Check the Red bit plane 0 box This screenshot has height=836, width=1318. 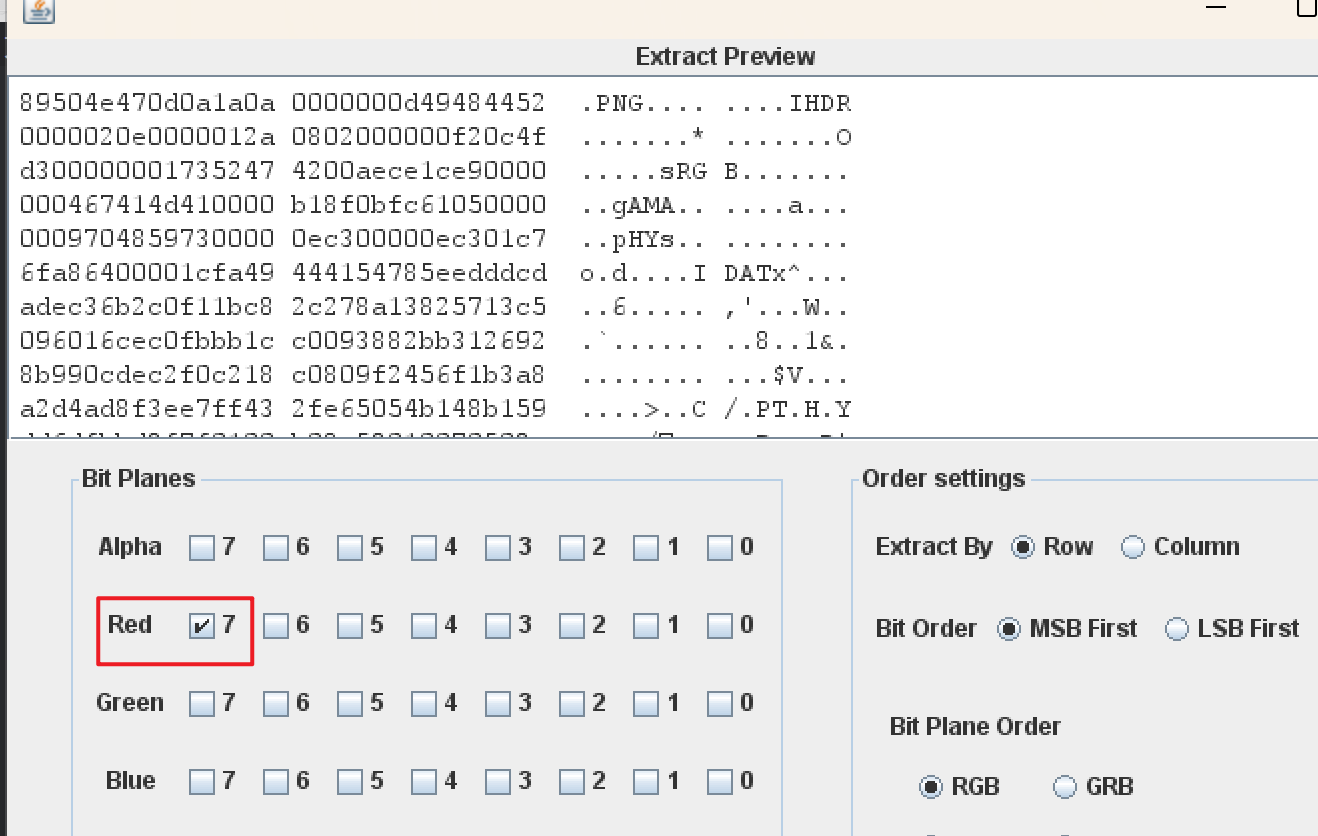[720, 626]
